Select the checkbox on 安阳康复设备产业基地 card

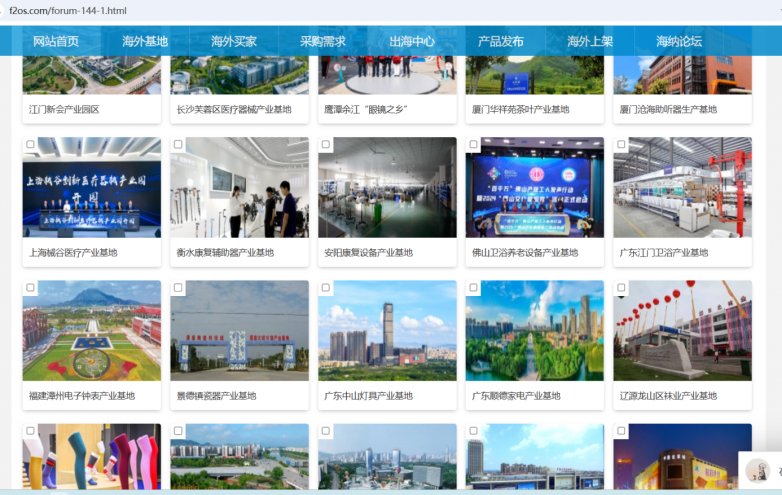tap(326, 145)
